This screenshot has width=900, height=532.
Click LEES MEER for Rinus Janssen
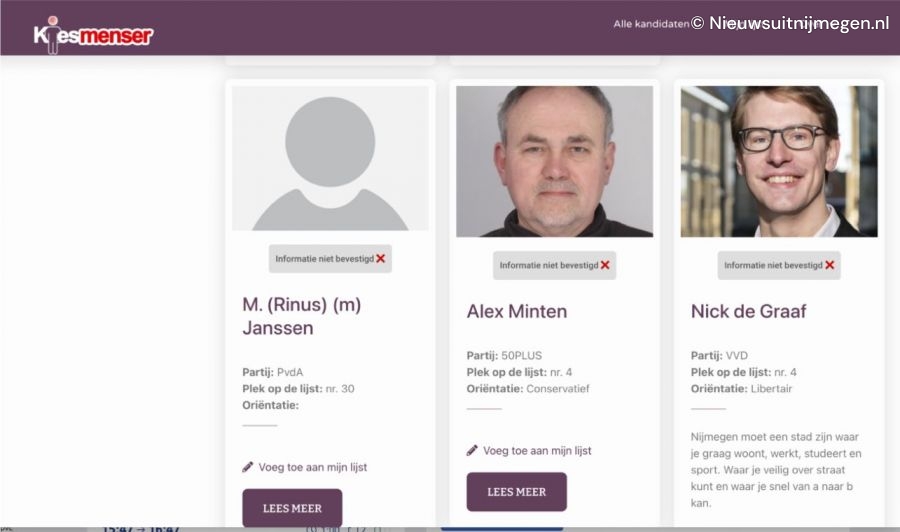coord(292,508)
